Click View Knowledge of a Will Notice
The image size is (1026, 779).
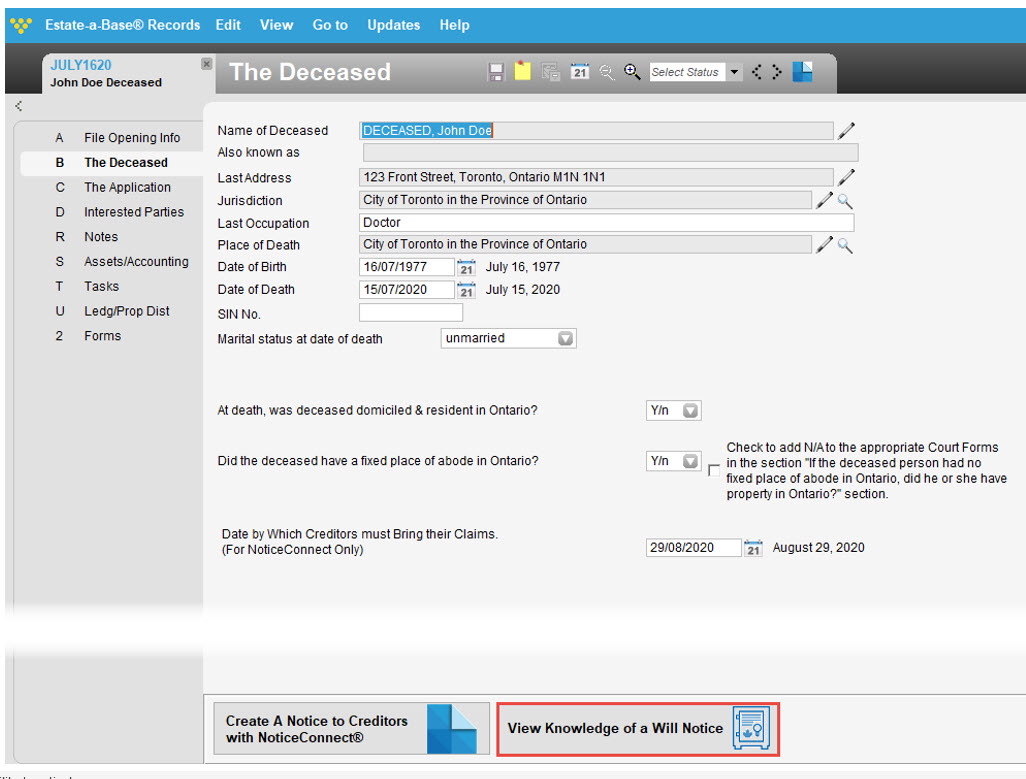(638, 729)
